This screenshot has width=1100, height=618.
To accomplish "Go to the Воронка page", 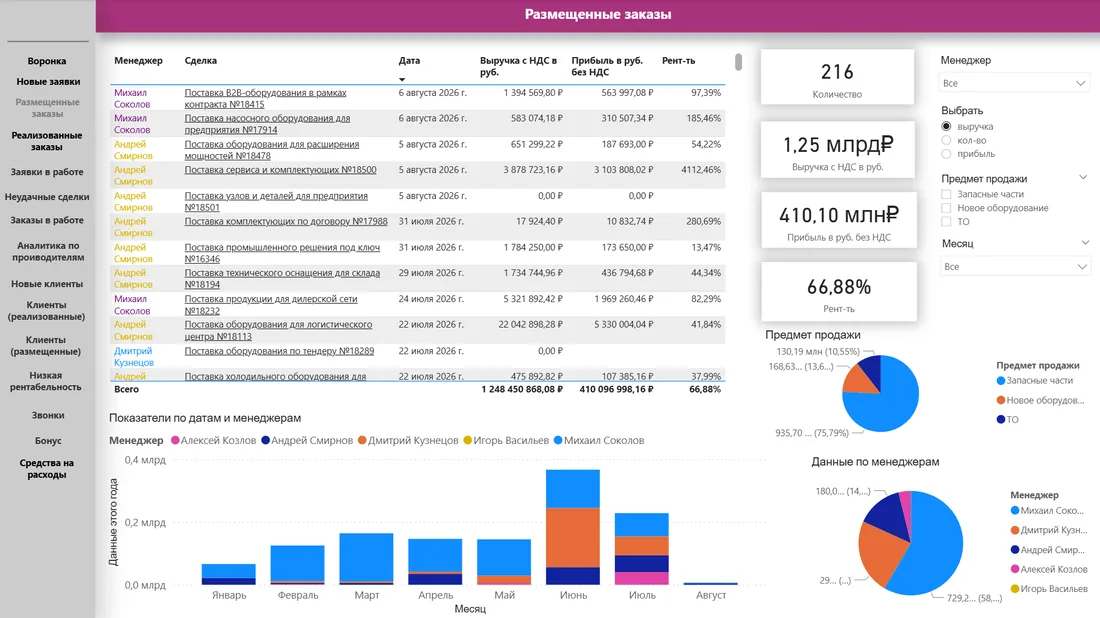I will [x=47, y=61].
